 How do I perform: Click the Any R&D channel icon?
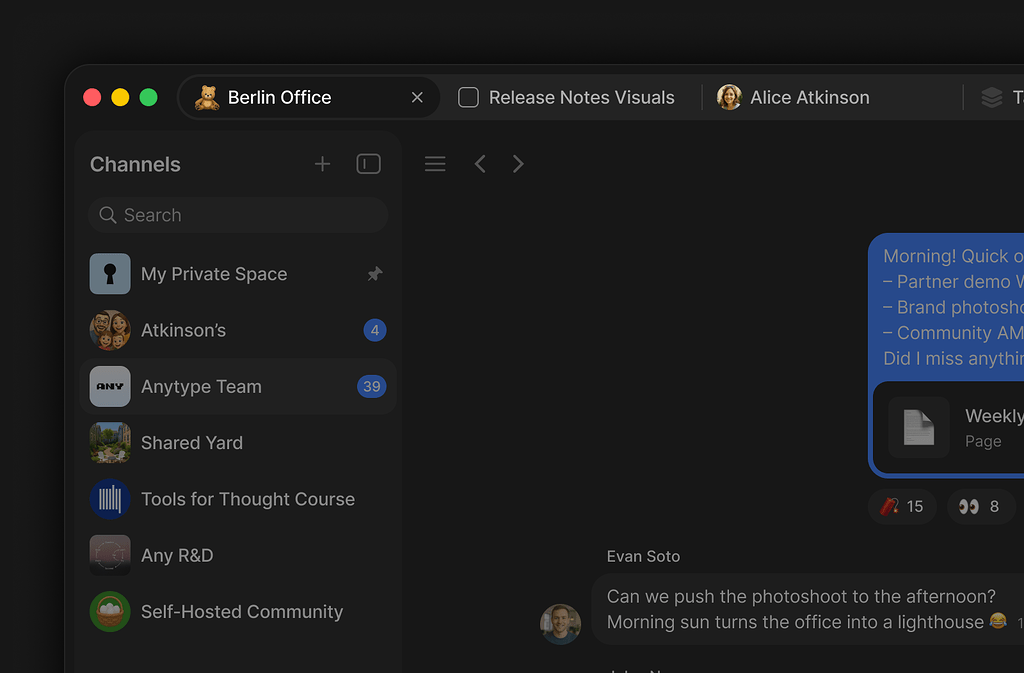tap(110, 555)
